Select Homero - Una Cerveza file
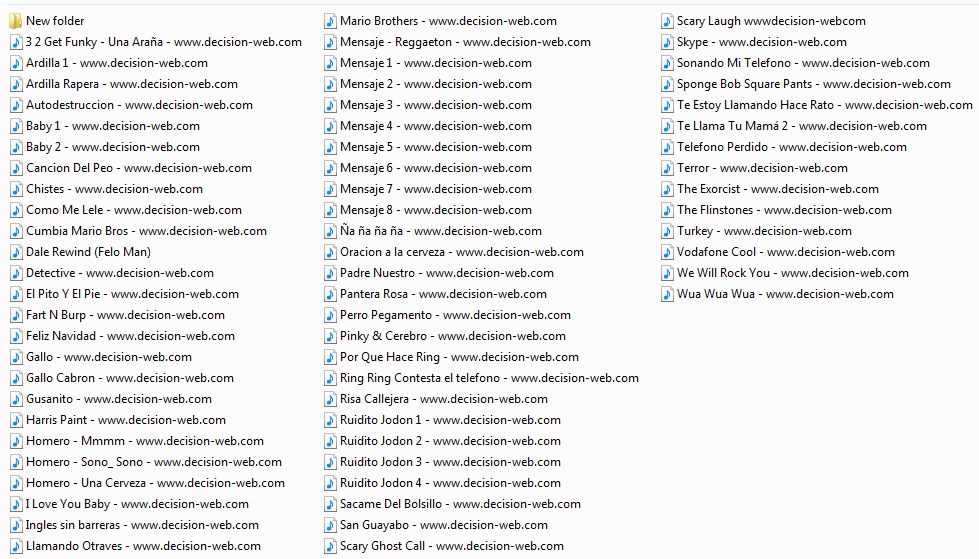 click(x=155, y=483)
